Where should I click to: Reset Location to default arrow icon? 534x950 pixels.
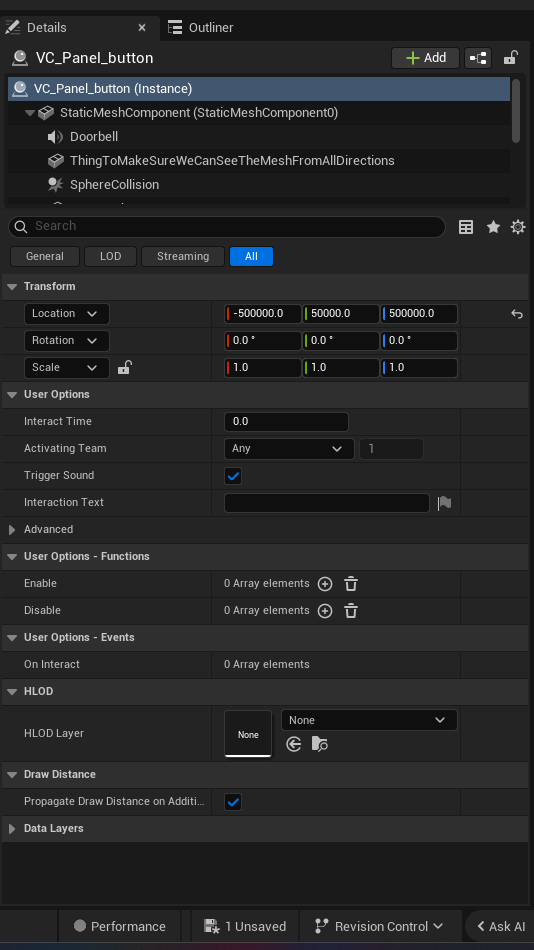[x=516, y=314]
